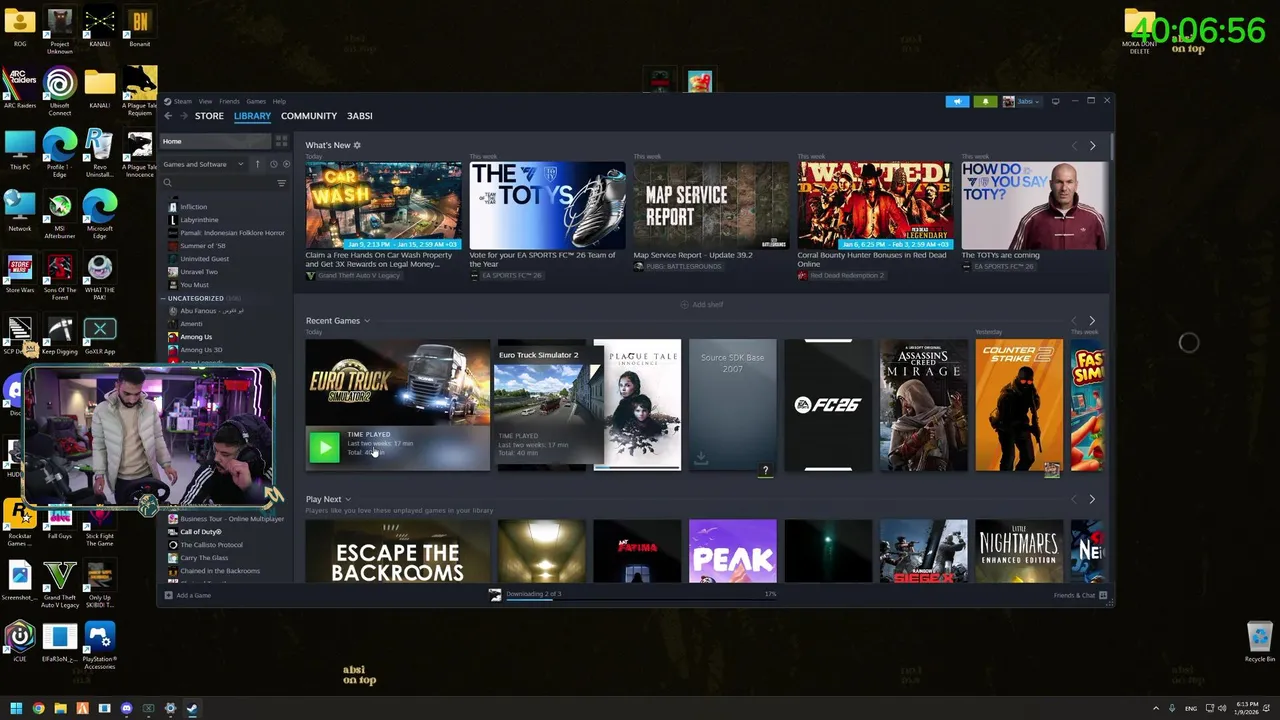Open PUBG: BATTLEGROUNDS news tag
The height and width of the screenshot is (720, 1280).
pos(680,267)
